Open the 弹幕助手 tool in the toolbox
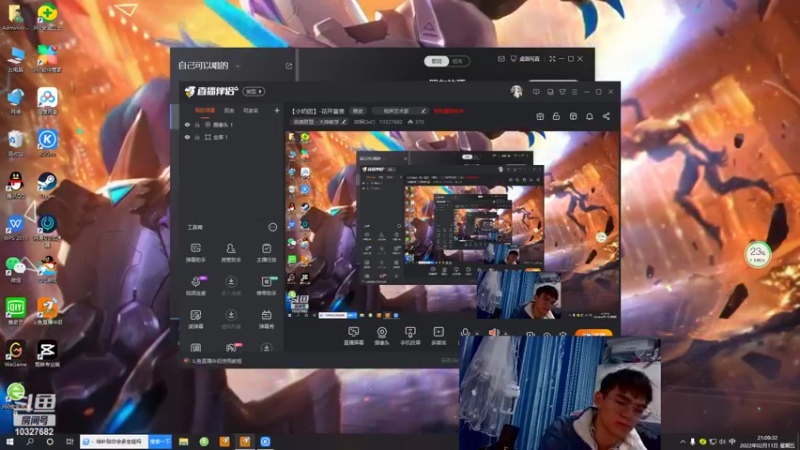This screenshot has width=800, height=450. point(195,253)
